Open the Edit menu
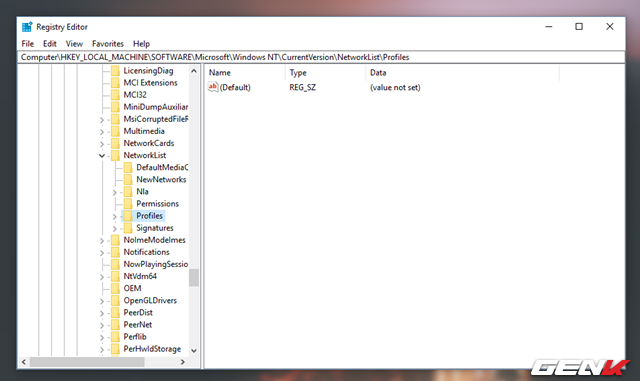 coord(50,44)
